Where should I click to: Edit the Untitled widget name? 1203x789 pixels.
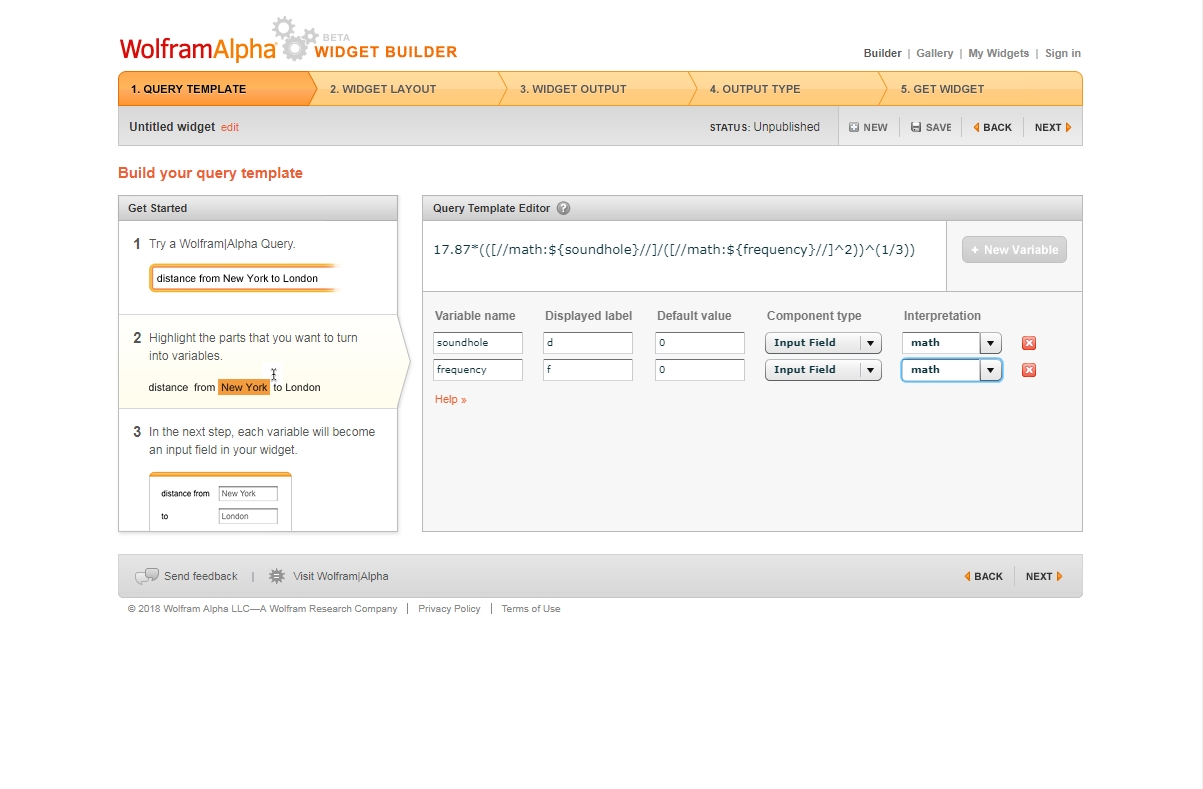(230, 128)
